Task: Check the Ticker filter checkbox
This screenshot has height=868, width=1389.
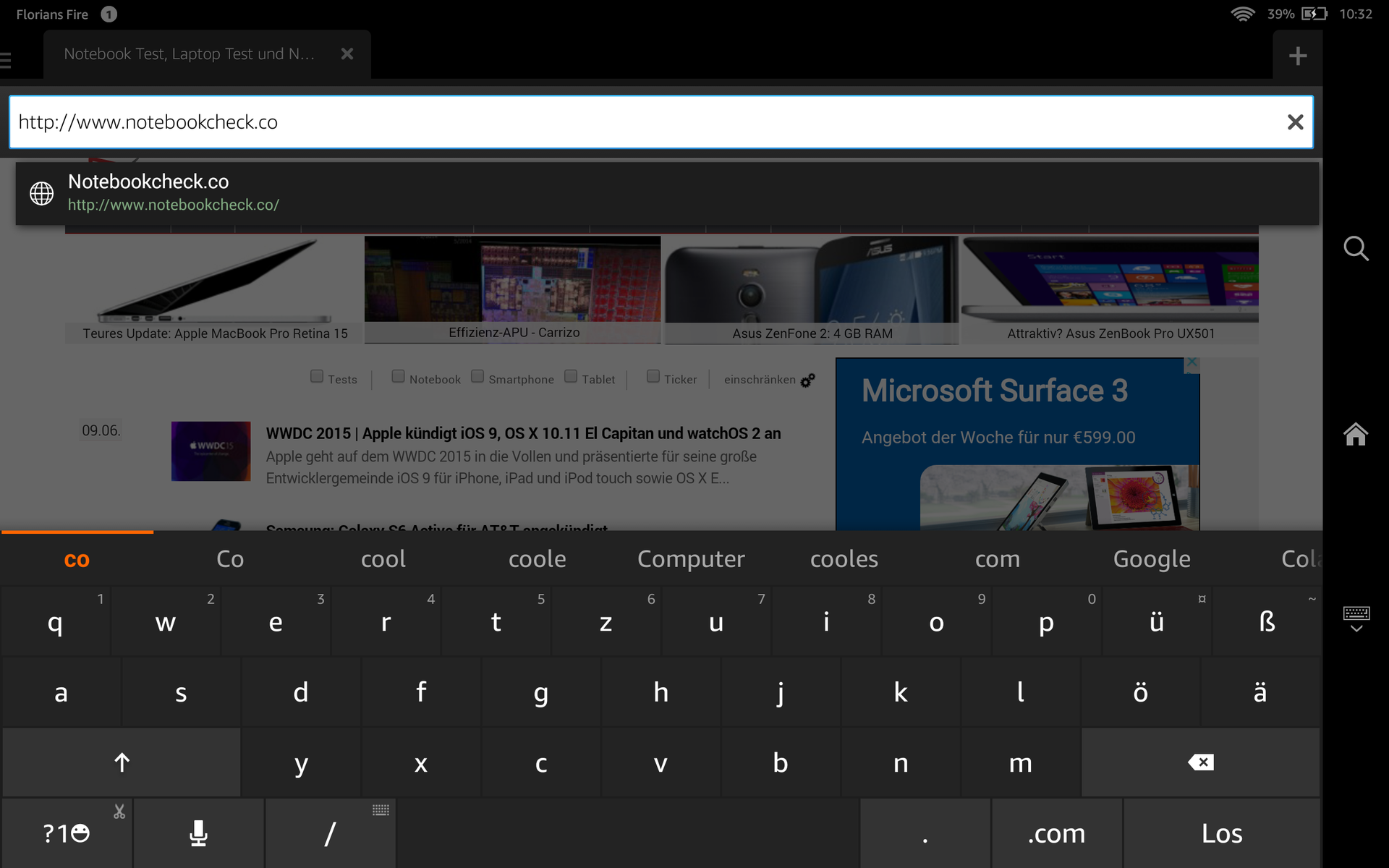Action: (653, 376)
